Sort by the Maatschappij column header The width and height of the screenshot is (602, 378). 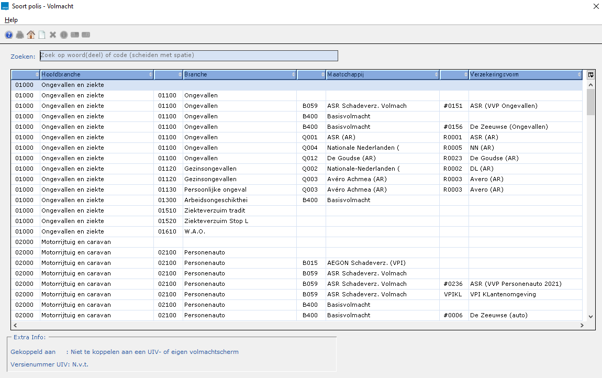tap(382, 74)
